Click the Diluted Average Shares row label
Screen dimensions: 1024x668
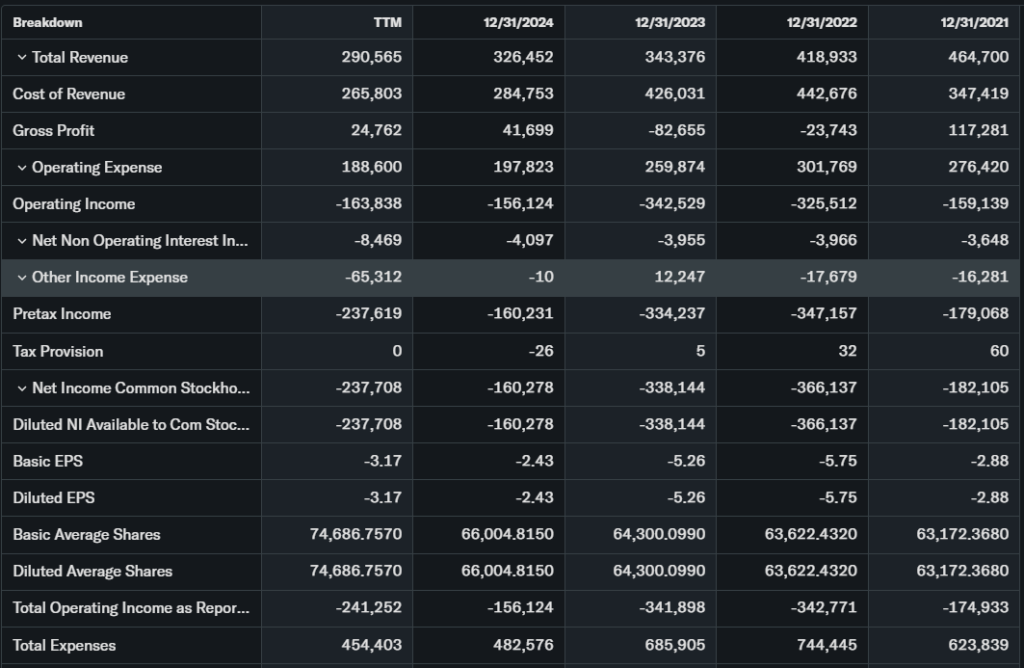92,571
